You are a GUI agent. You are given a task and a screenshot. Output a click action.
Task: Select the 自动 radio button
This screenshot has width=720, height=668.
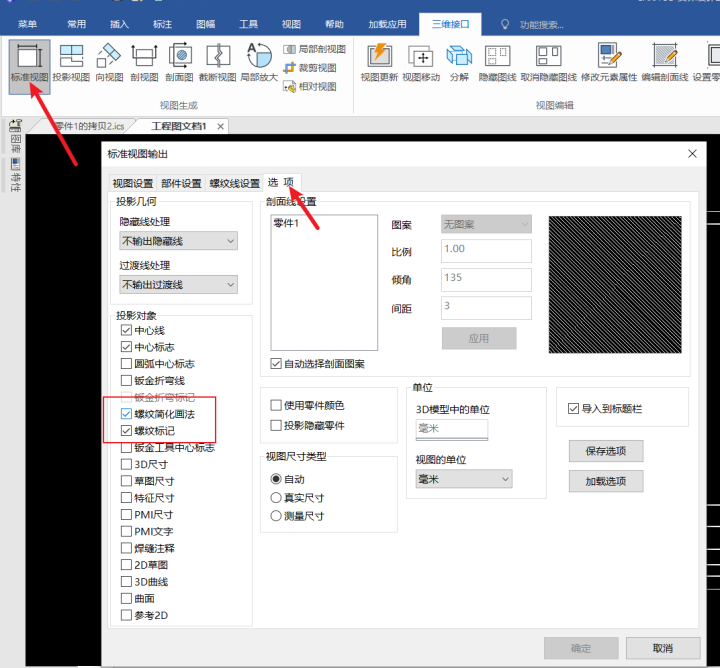[276, 479]
